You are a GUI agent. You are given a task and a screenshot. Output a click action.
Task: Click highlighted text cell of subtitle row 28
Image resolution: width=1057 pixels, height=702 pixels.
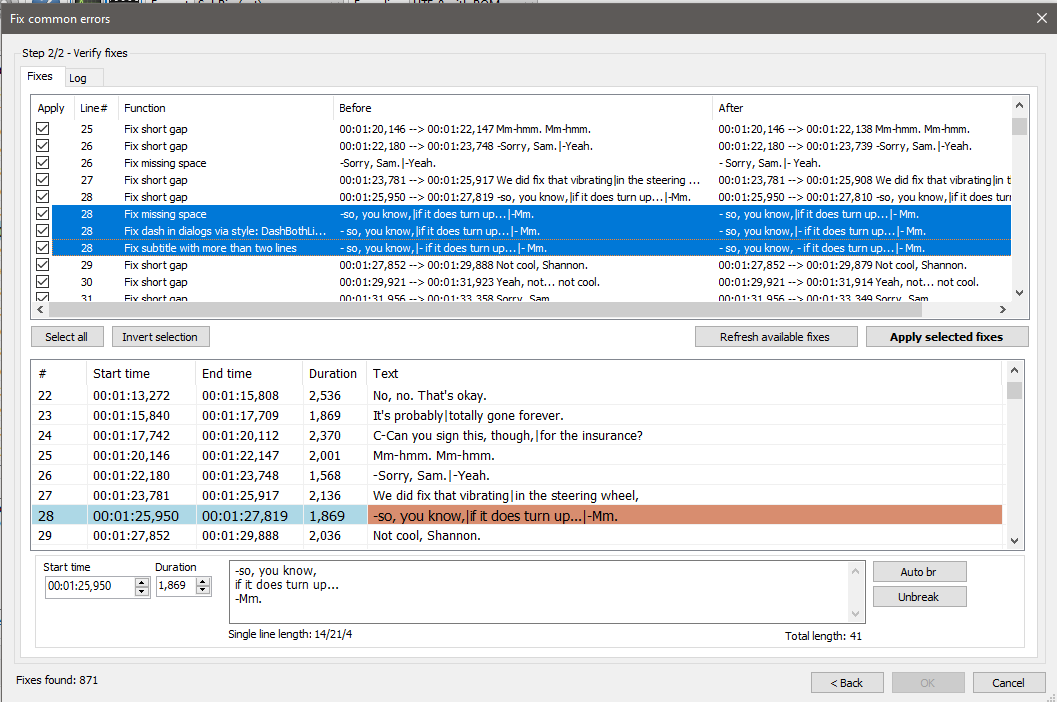tap(685, 516)
